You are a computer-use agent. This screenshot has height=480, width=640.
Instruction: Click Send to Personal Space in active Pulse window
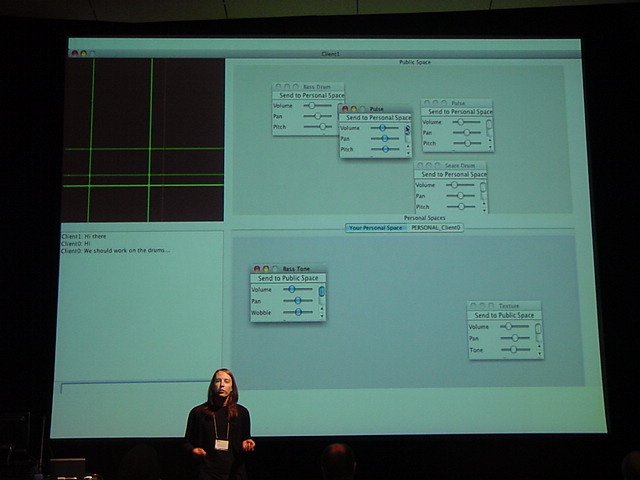[x=376, y=118]
